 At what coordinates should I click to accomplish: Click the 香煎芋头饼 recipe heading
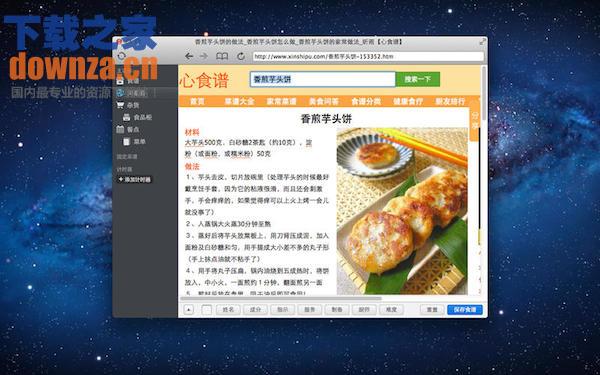(x=326, y=119)
